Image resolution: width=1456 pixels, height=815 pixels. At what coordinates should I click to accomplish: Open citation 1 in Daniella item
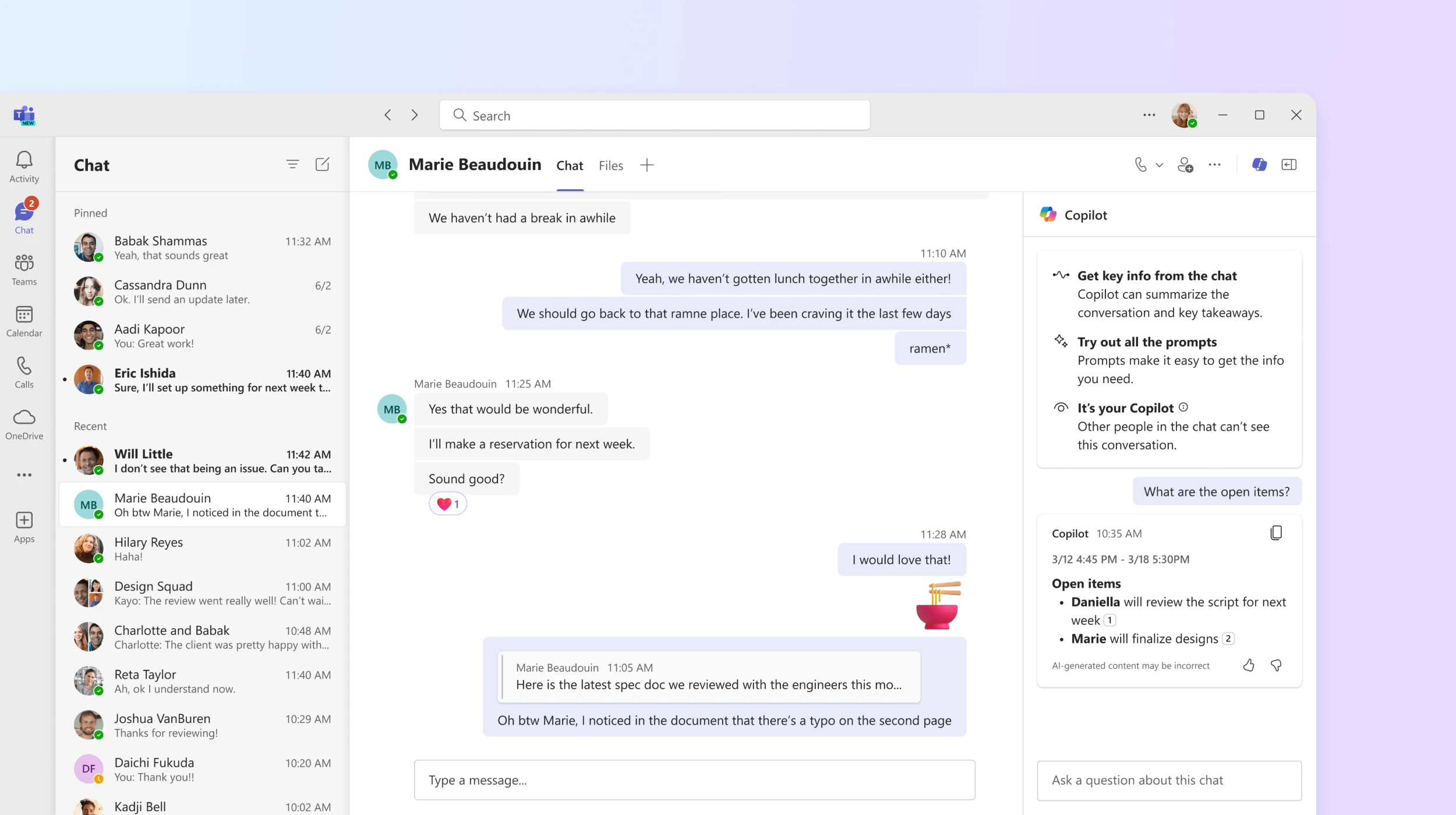[1109, 621]
